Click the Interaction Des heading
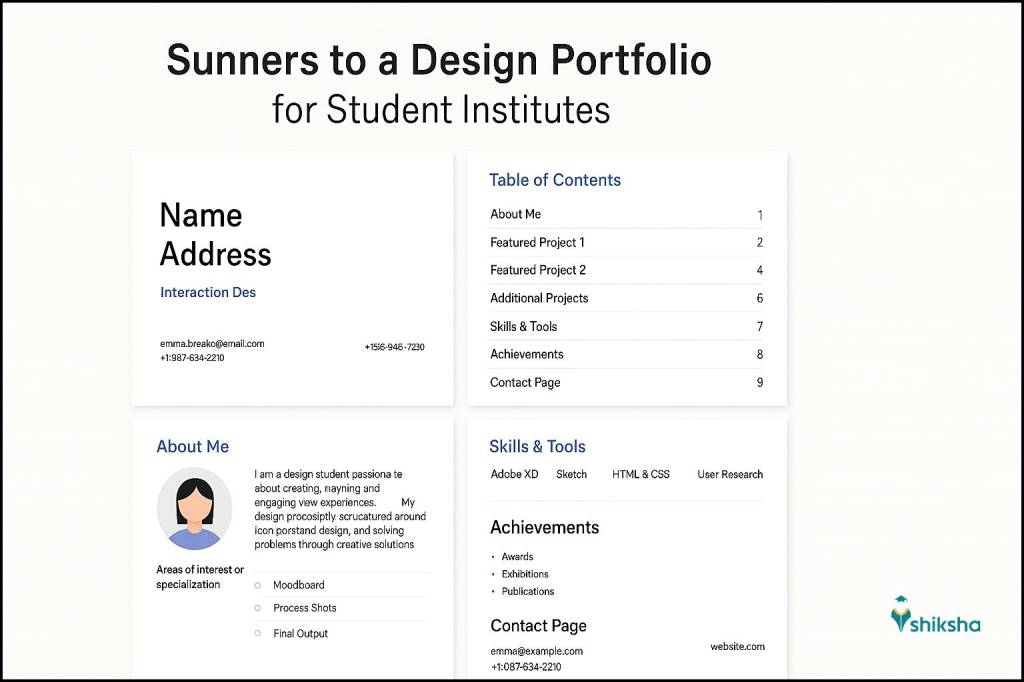Screen dimensions: 1024x682 (x=207, y=292)
